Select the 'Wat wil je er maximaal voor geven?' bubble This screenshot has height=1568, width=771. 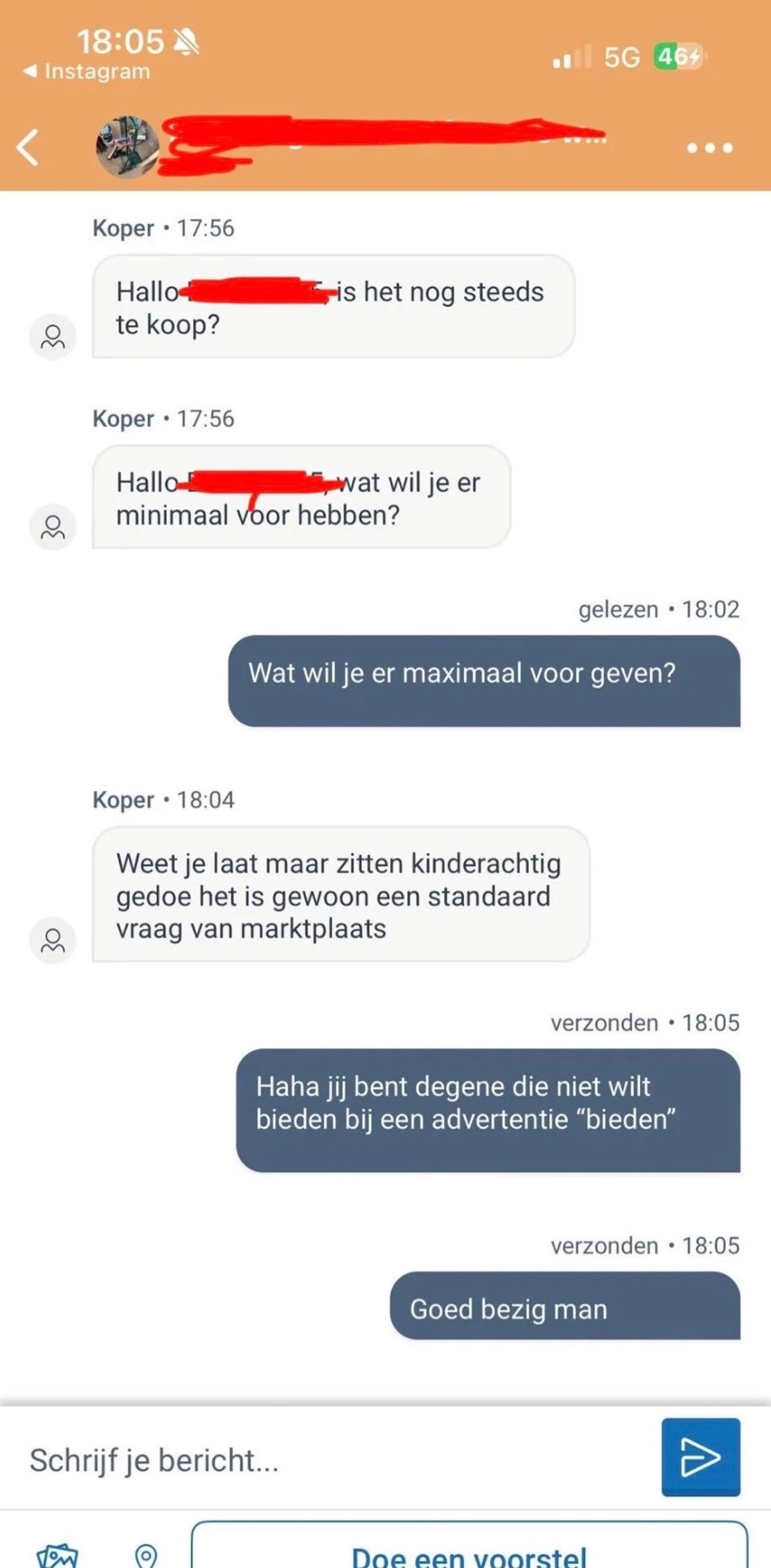point(484,681)
